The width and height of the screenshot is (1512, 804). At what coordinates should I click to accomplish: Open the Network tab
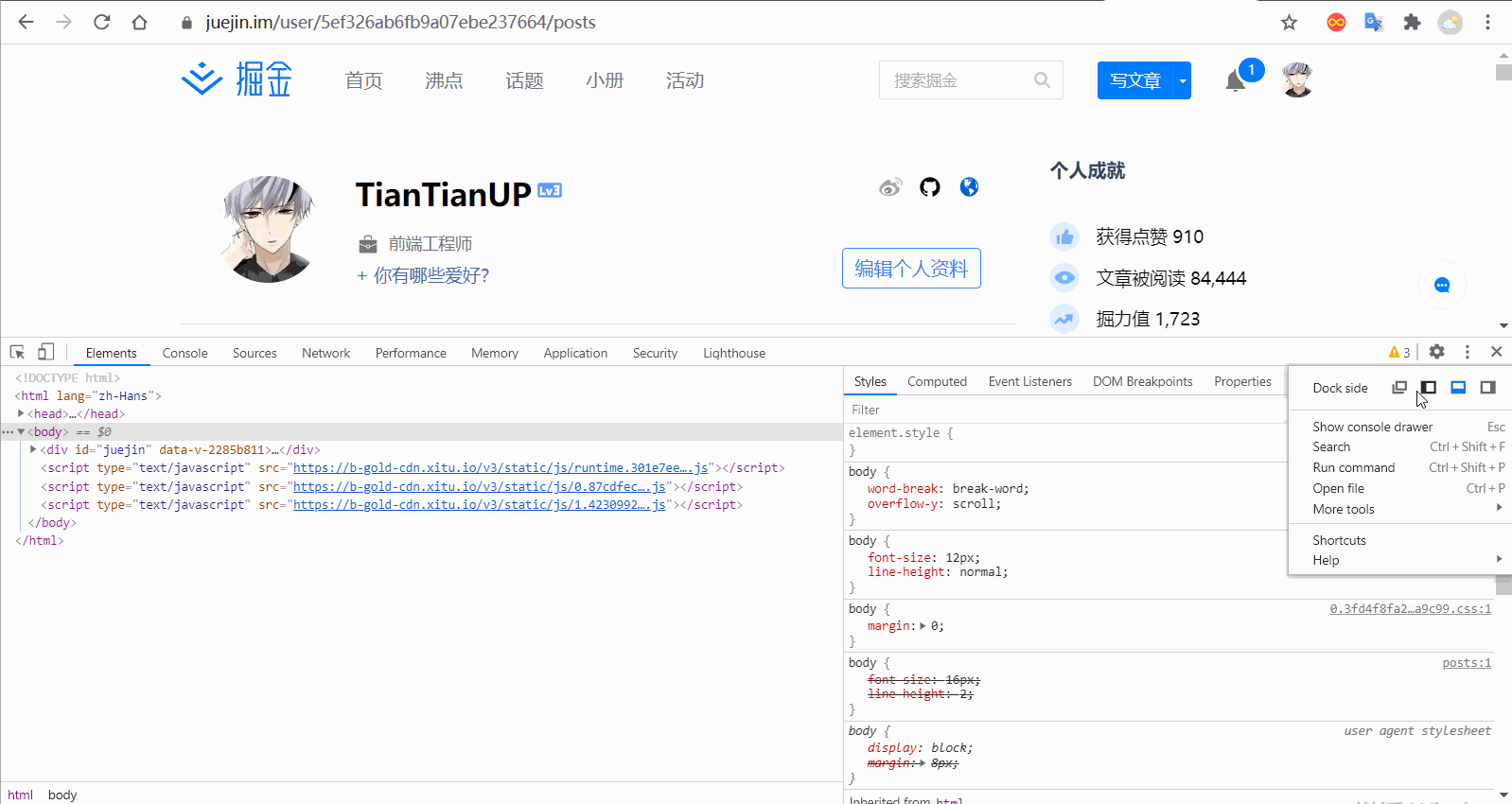click(x=325, y=353)
